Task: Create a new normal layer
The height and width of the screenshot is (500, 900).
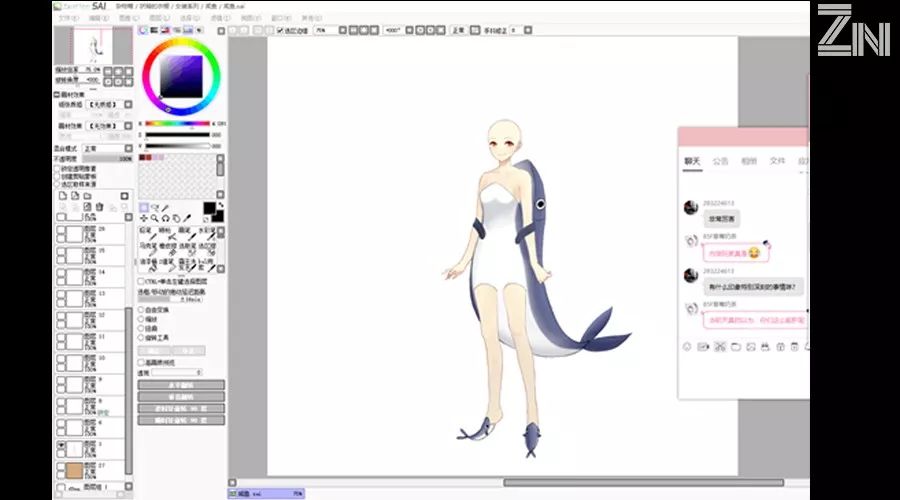Action: pyautogui.click(x=63, y=196)
